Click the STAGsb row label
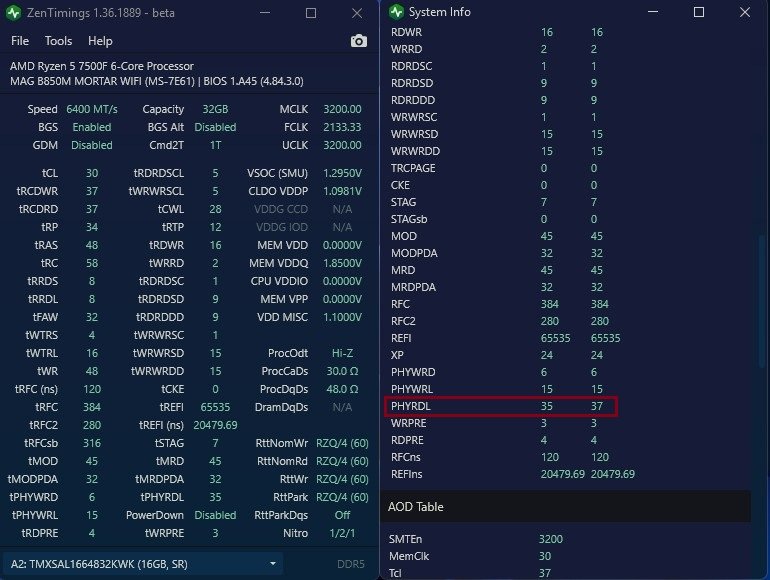The height and width of the screenshot is (580, 770). tap(409, 219)
